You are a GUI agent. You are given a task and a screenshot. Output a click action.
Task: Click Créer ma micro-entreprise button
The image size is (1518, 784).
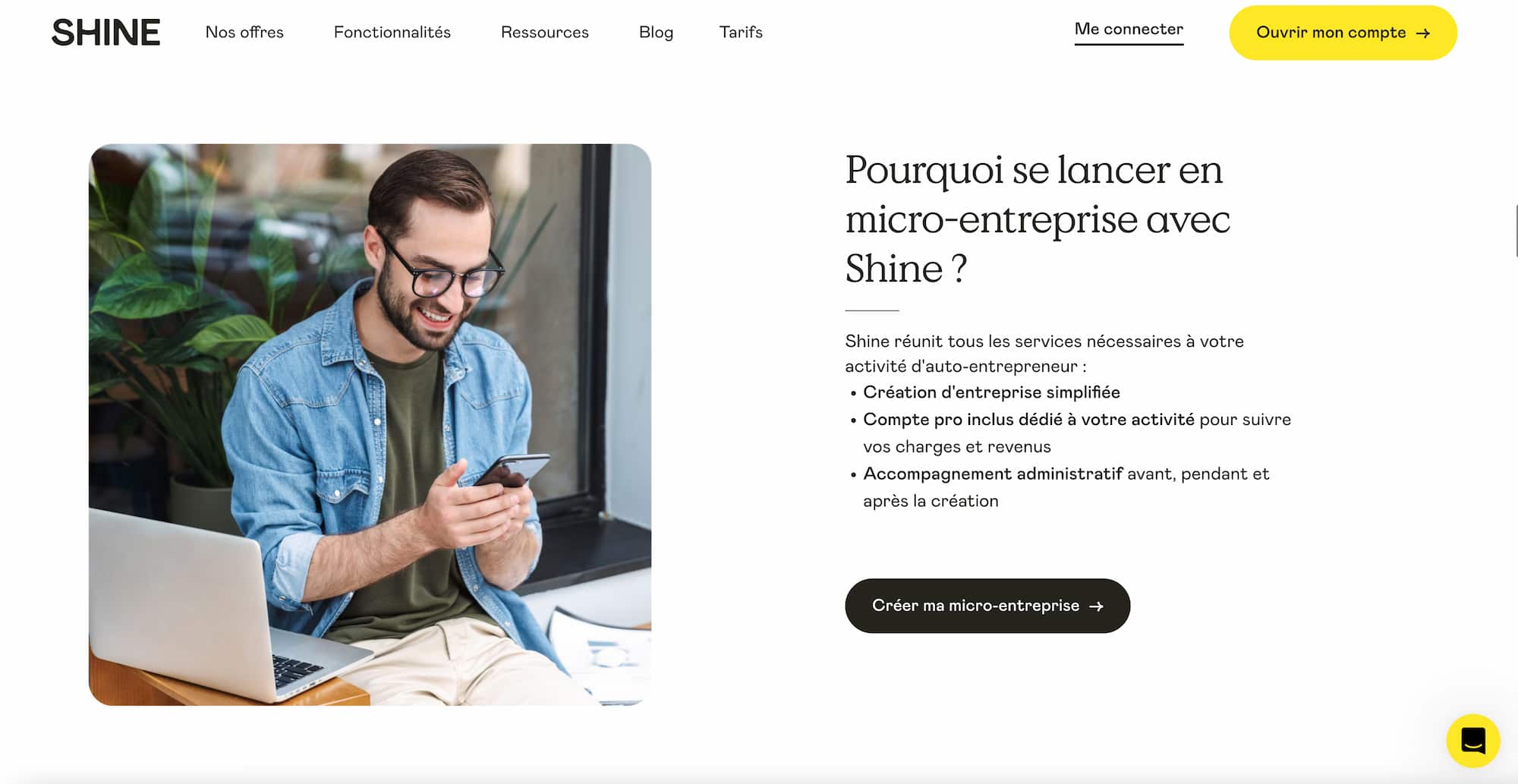987,606
